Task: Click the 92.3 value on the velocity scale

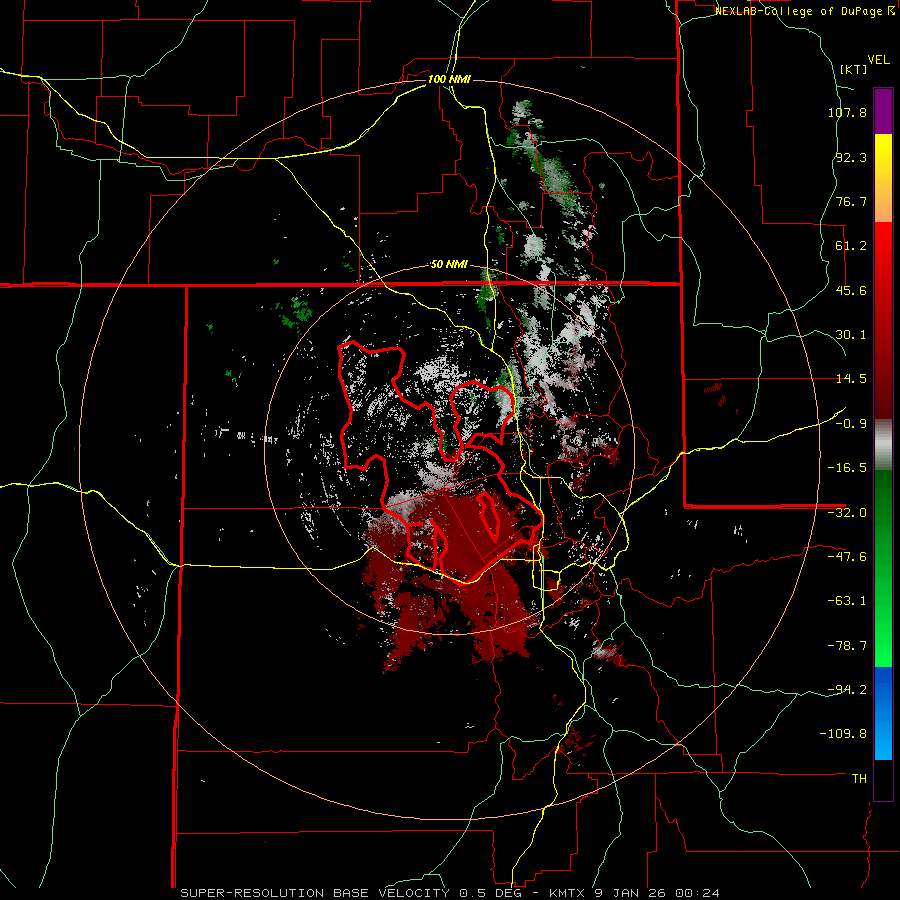Action: tap(851, 157)
